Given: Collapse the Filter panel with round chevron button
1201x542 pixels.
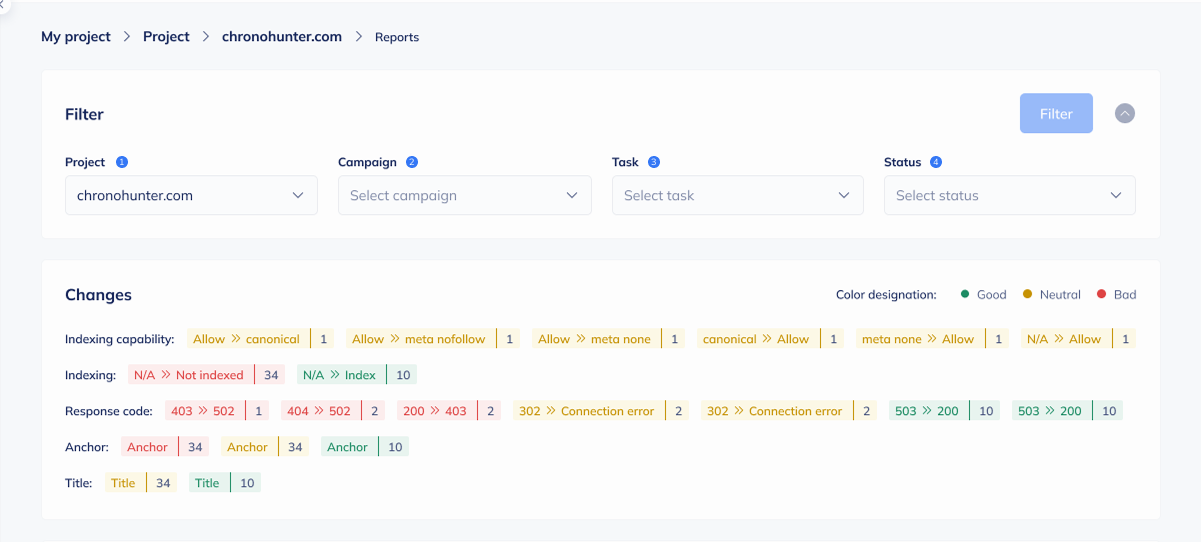Looking at the screenshot, I should tap(1125, 114).
